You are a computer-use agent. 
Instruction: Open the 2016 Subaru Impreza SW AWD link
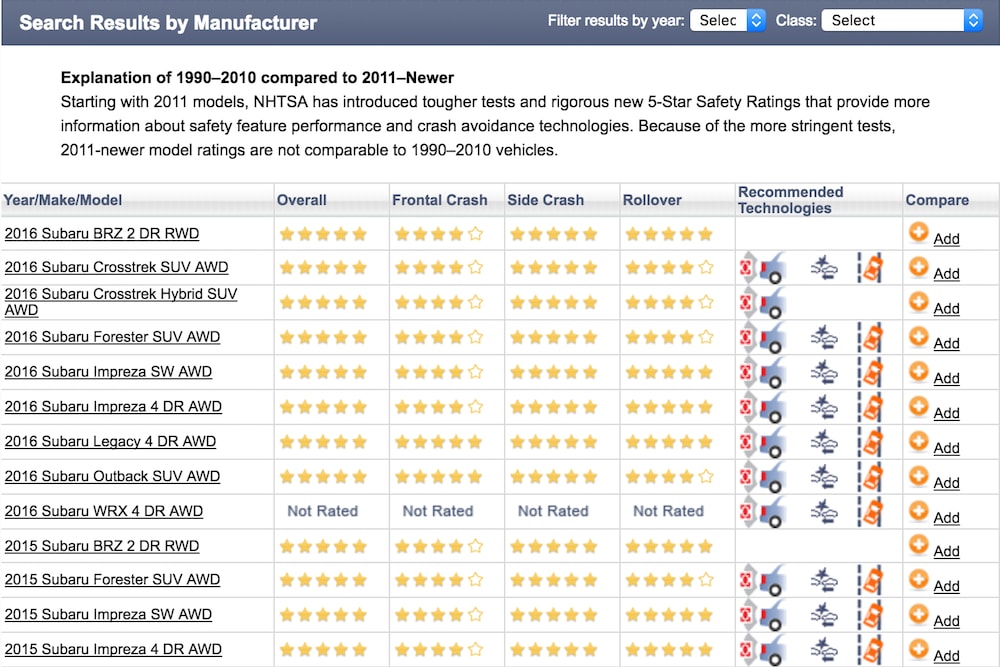point(108,372)
